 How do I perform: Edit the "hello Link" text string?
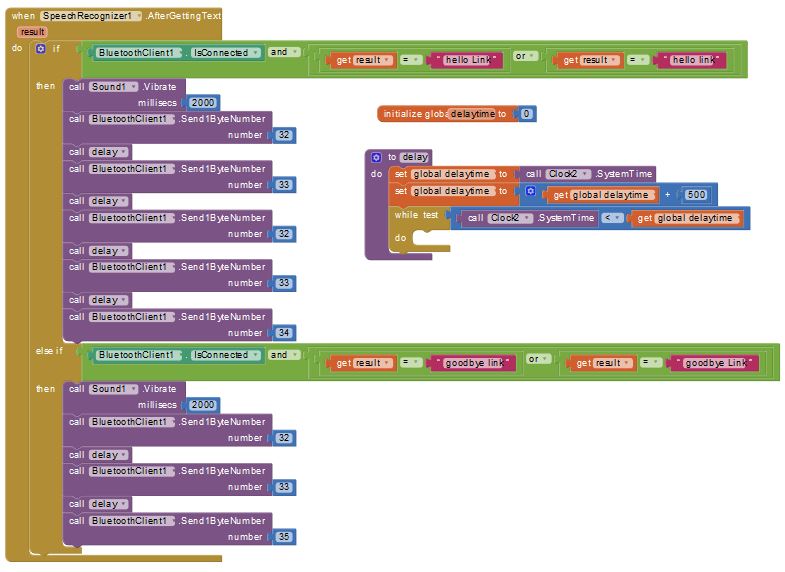[468, 60]
